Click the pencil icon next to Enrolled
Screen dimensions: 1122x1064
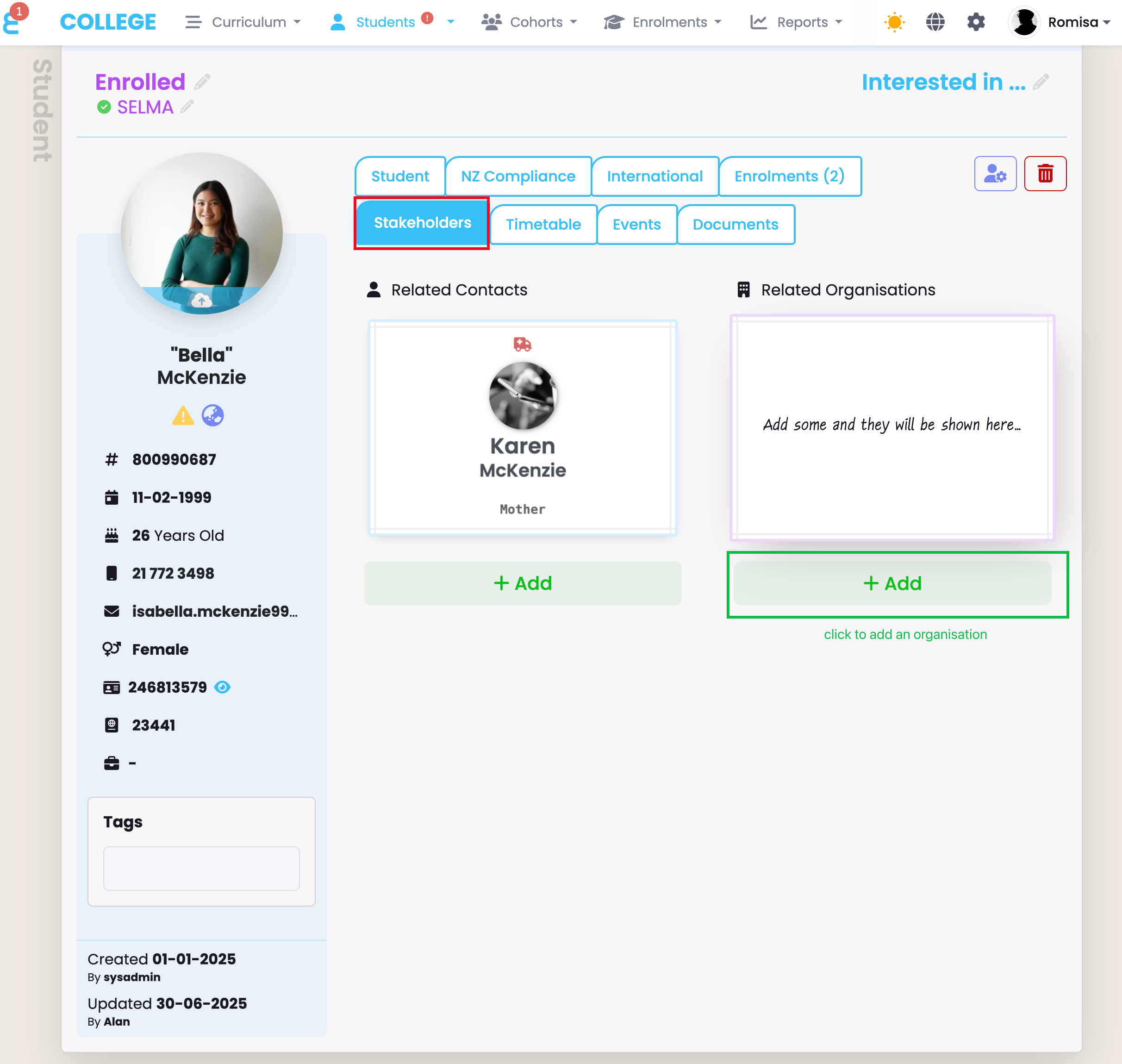click(x=202, y=82)
